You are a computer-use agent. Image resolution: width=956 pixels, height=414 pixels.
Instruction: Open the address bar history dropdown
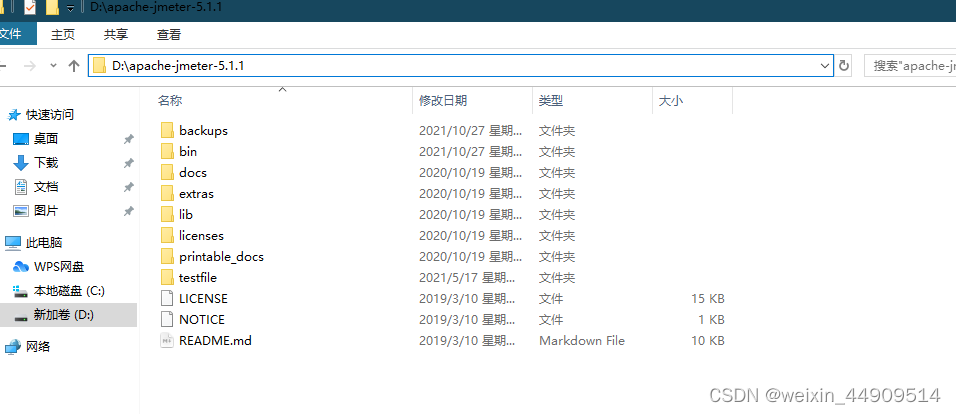[825, 66]
